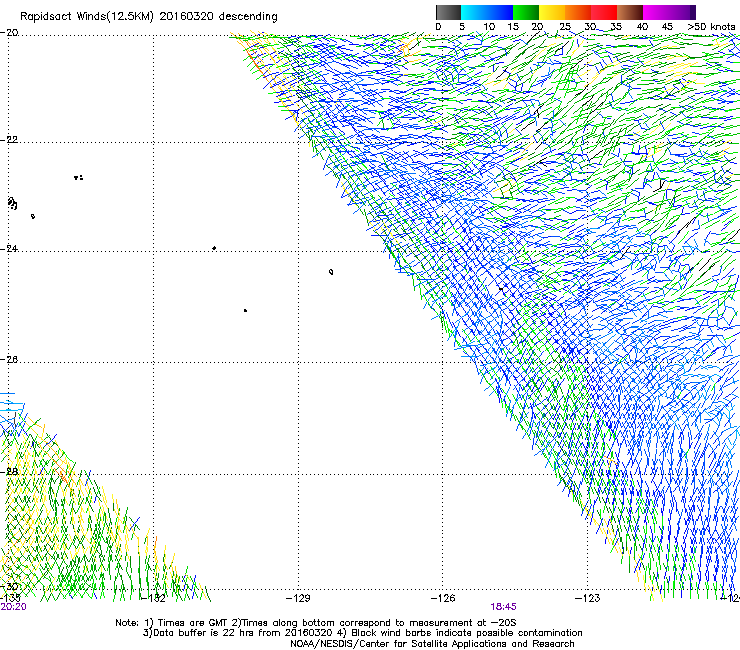
Task: Click the -132 longitude axis label
Action: (153, 599)
